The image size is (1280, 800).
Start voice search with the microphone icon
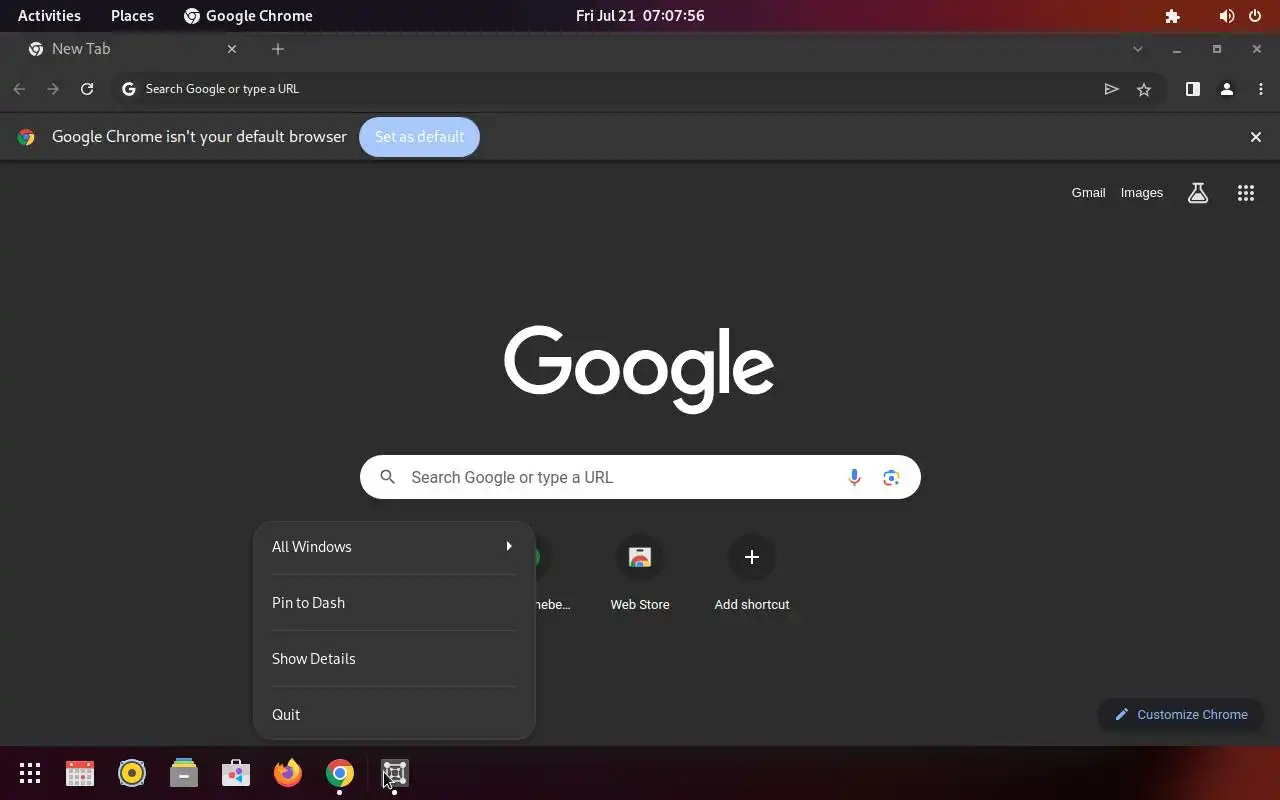(x=854, y=478)
